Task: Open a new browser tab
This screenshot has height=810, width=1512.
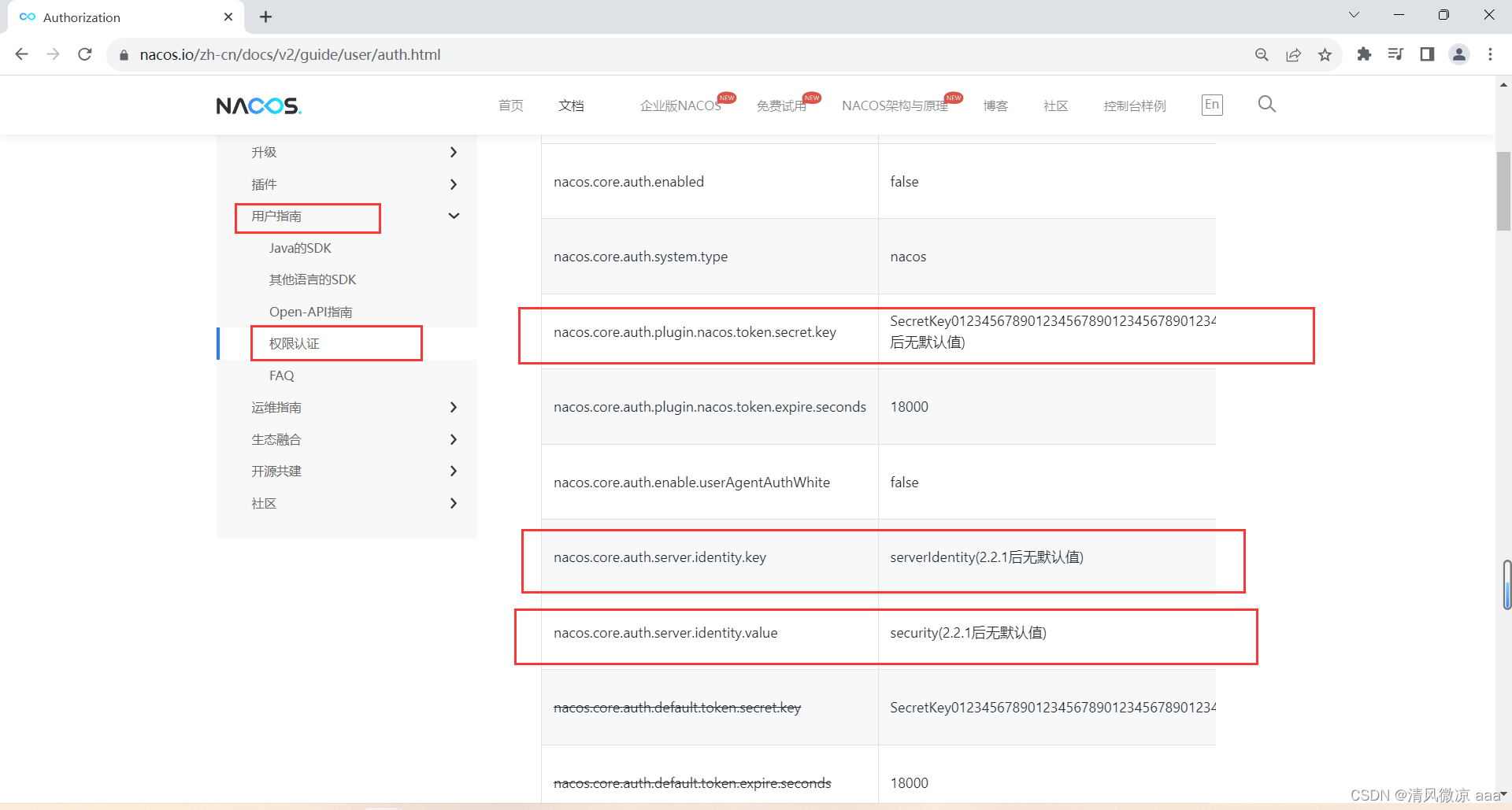Action: pos(266,17)
